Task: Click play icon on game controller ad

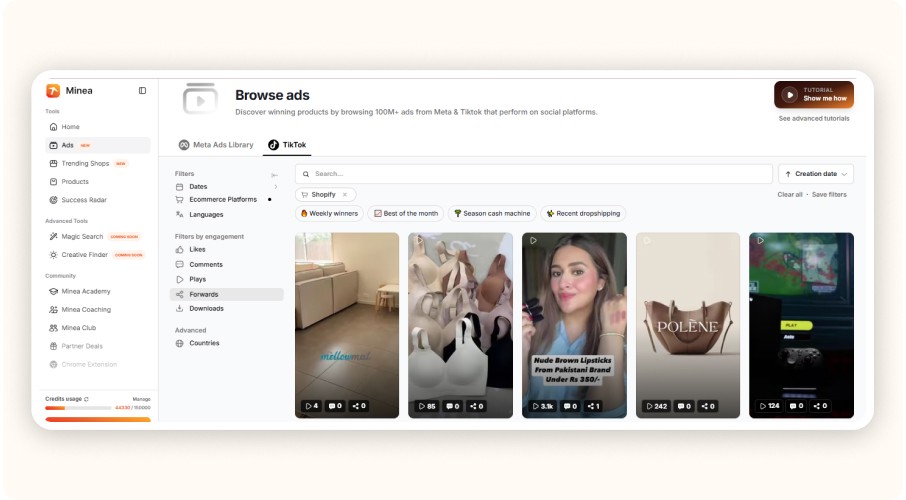Action: [x=760, y=240]
